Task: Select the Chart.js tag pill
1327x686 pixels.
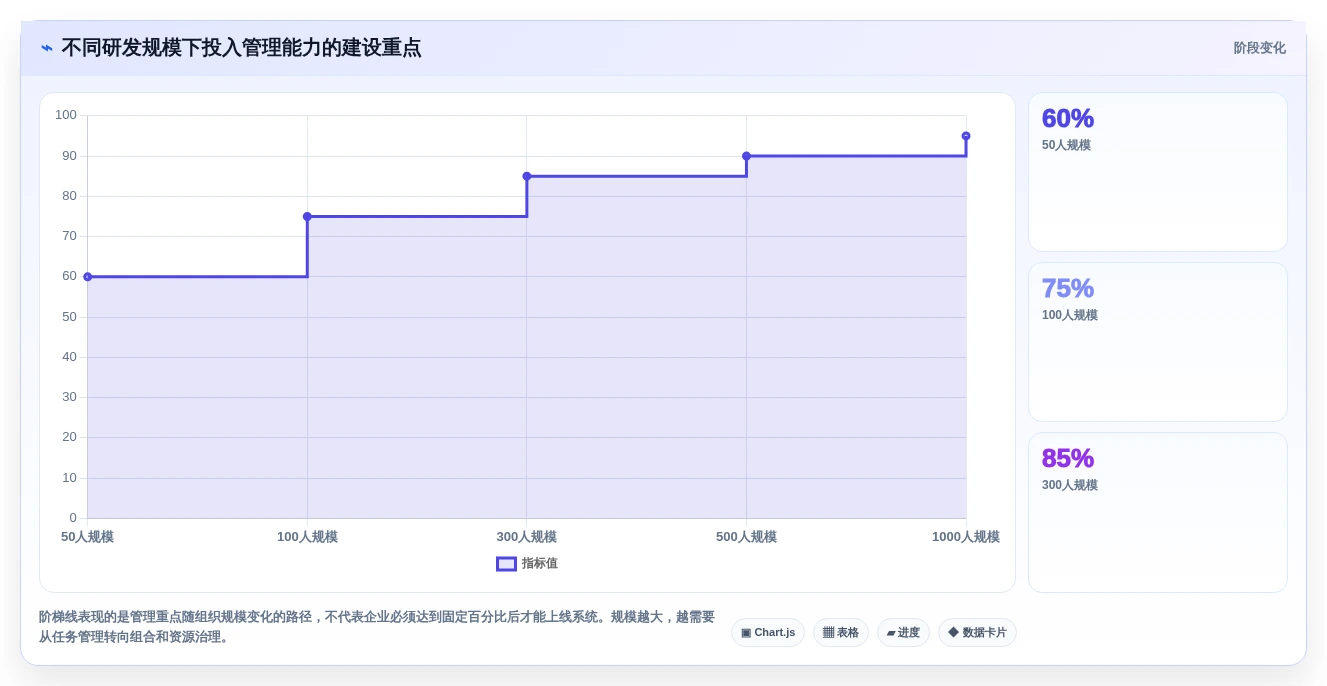Action: pyautogui.click(x=768, y=633)
